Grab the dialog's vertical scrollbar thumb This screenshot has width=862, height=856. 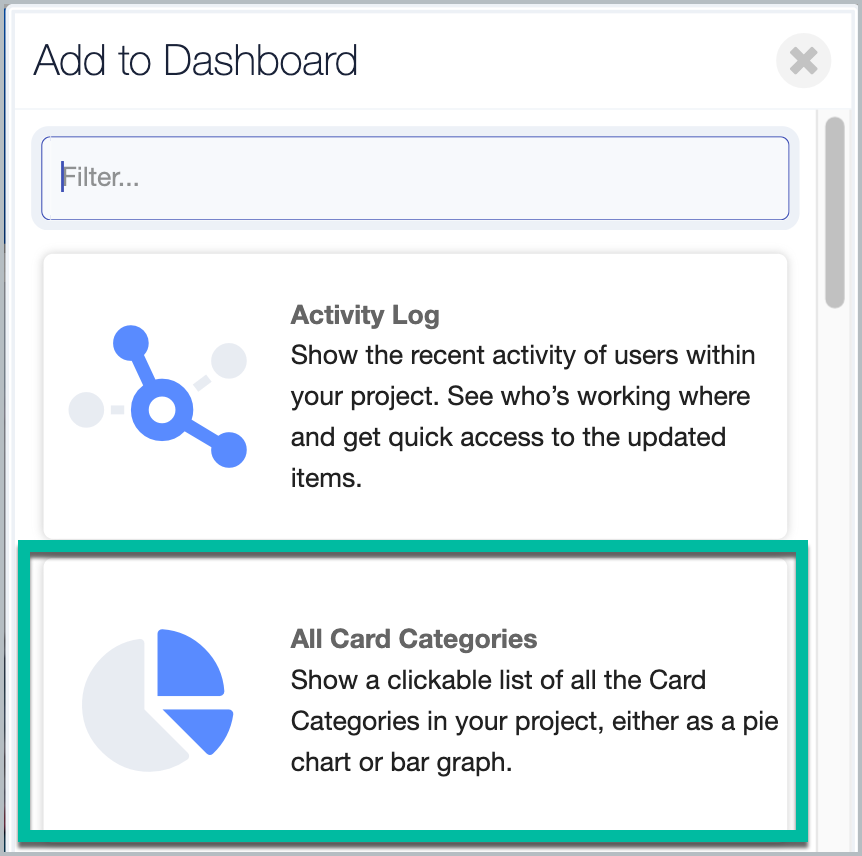835,212
